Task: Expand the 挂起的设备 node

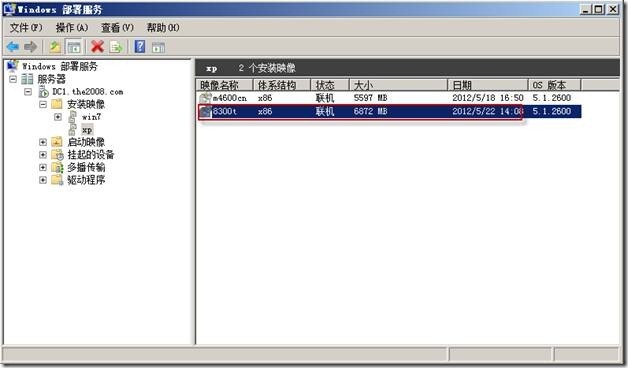Action: click(43, 155)
